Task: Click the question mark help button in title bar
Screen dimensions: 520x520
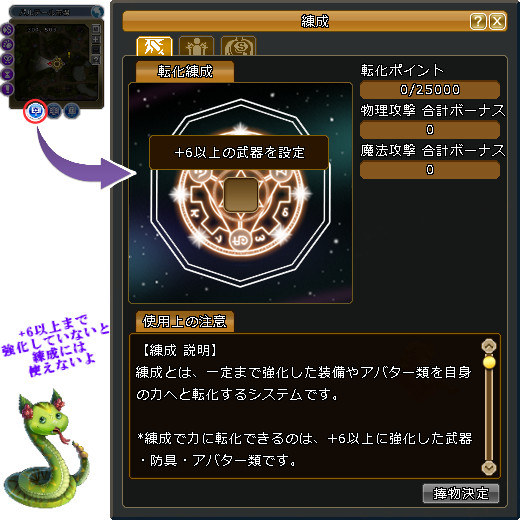Action: (x=478, y=22)
